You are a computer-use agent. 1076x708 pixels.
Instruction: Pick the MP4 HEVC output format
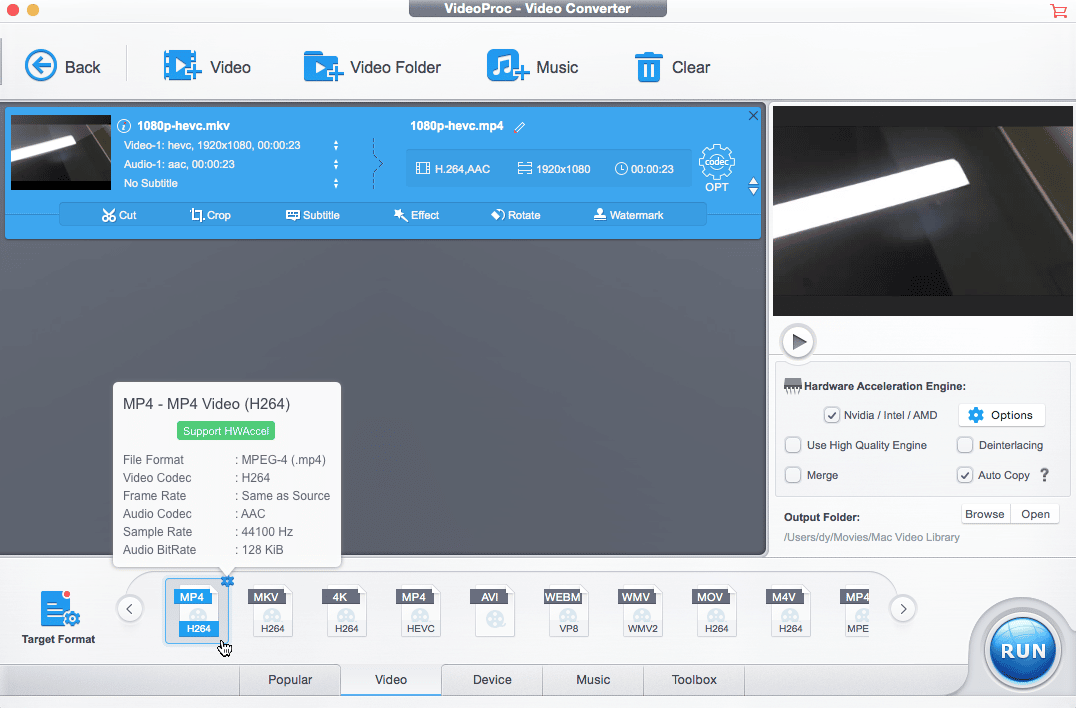pyautogui.click(x=419, y=610)
